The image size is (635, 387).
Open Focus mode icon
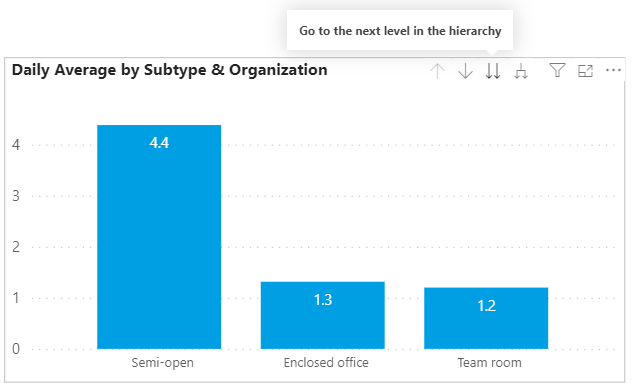(585, 71)
